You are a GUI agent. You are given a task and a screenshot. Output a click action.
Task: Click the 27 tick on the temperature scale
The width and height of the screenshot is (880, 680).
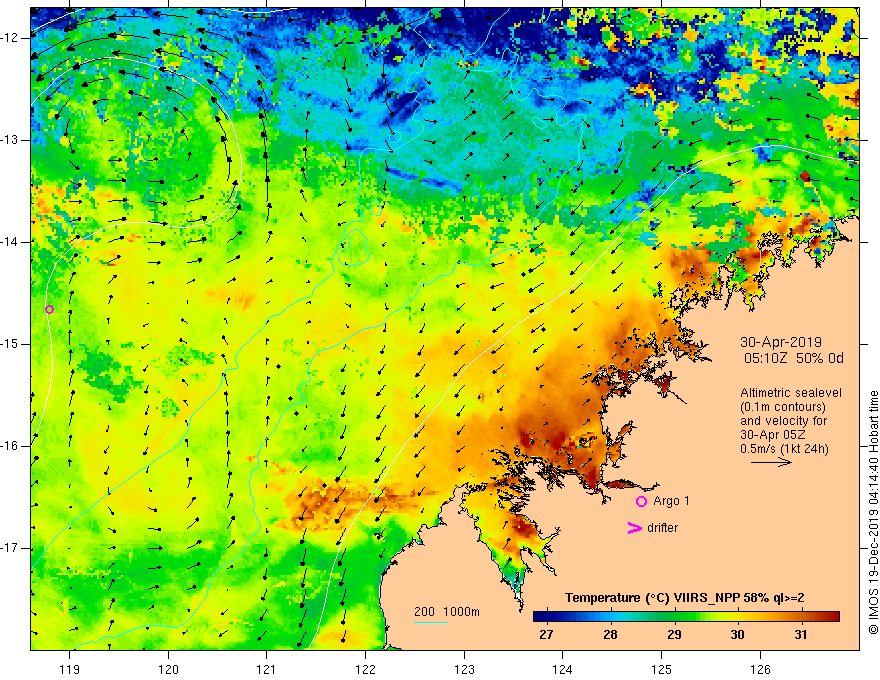(x=546, y=635)
